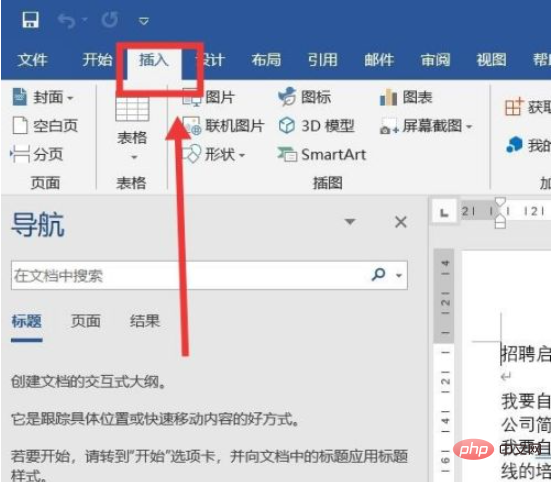Select the 页面 navigation tab
Viewport: 552px width, 482px height.
pos(86,321)
